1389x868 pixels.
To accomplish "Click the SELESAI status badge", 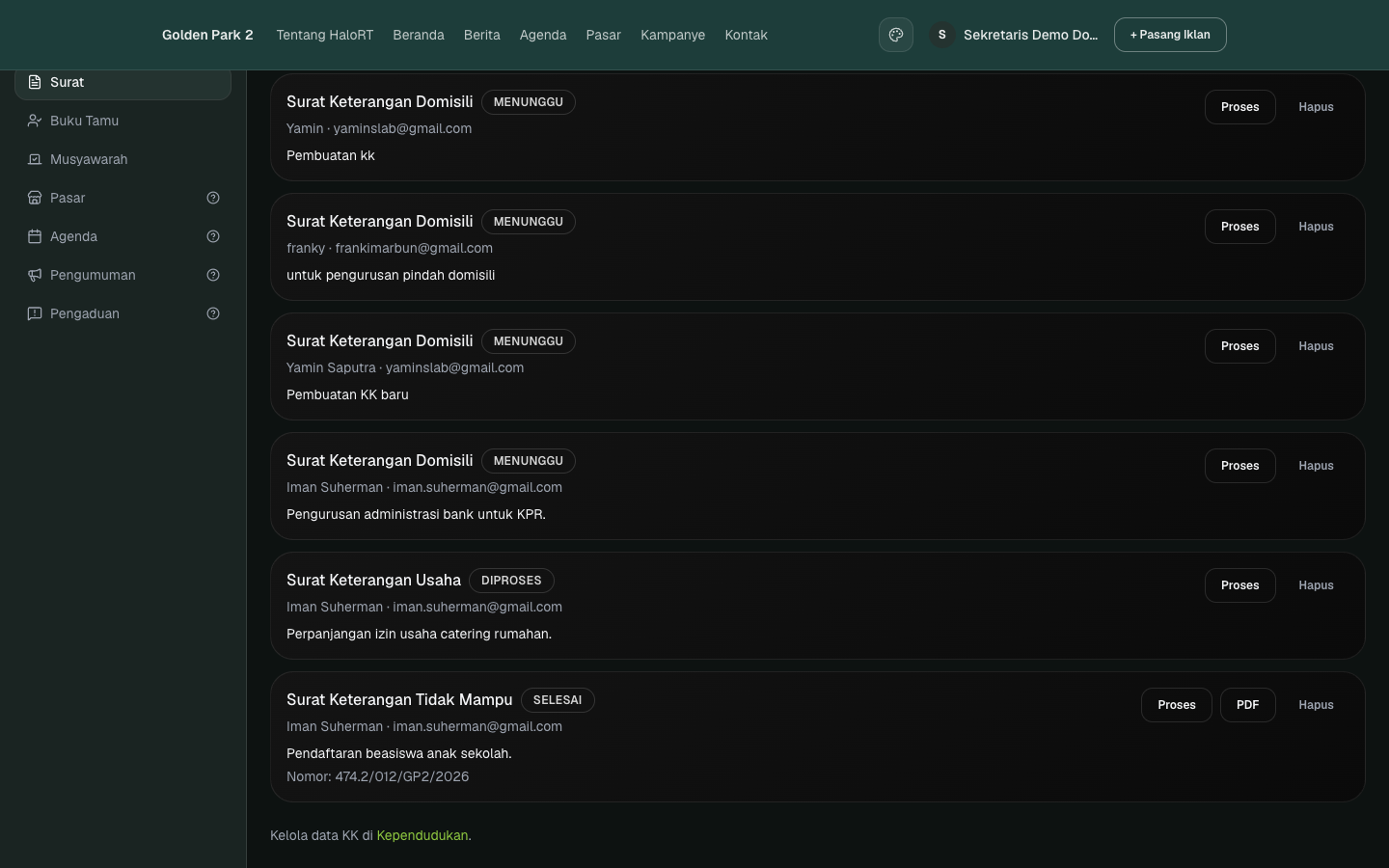I will point(558,700).
